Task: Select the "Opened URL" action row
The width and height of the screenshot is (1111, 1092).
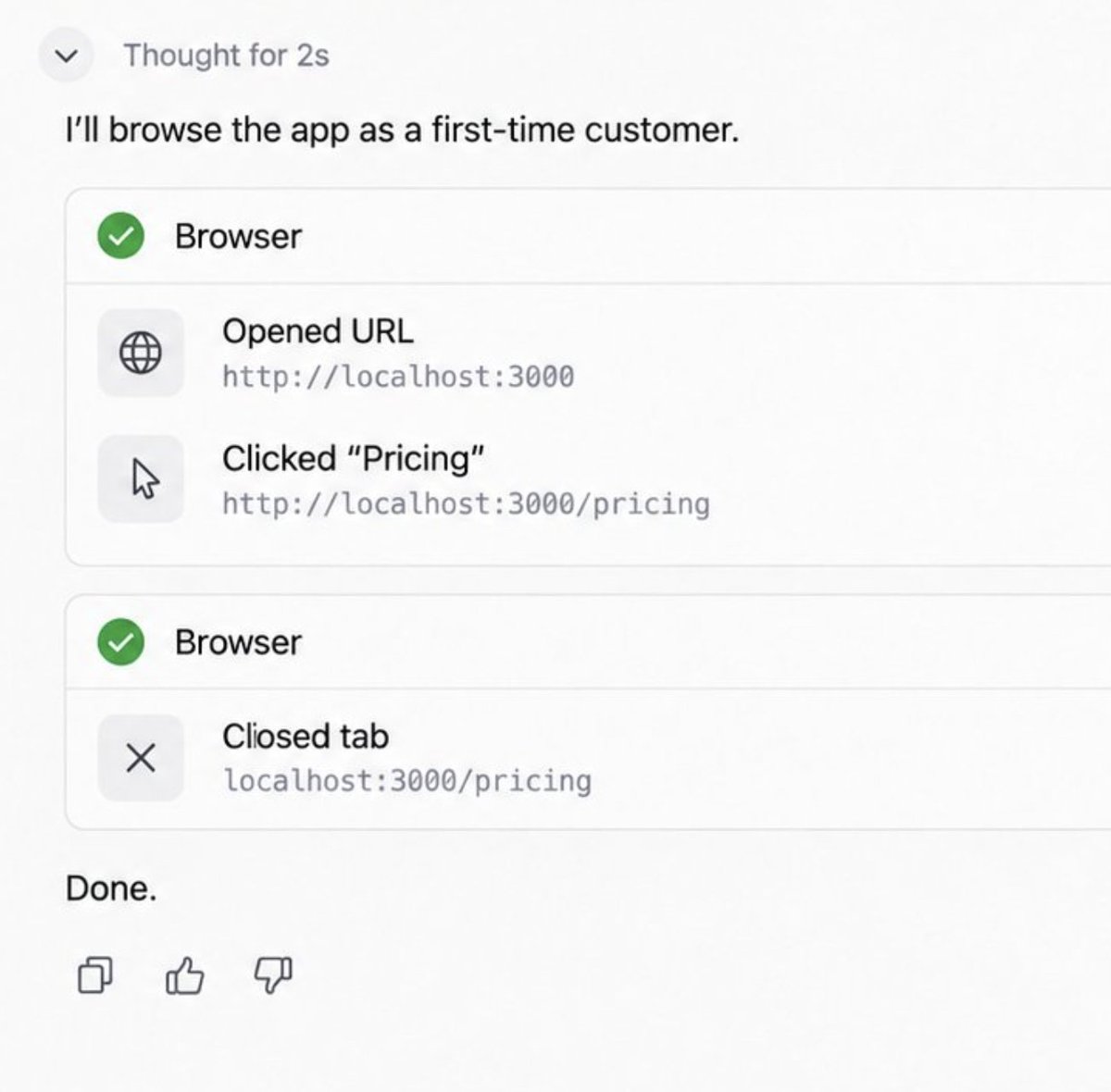Action: click(x=589, y=354)
